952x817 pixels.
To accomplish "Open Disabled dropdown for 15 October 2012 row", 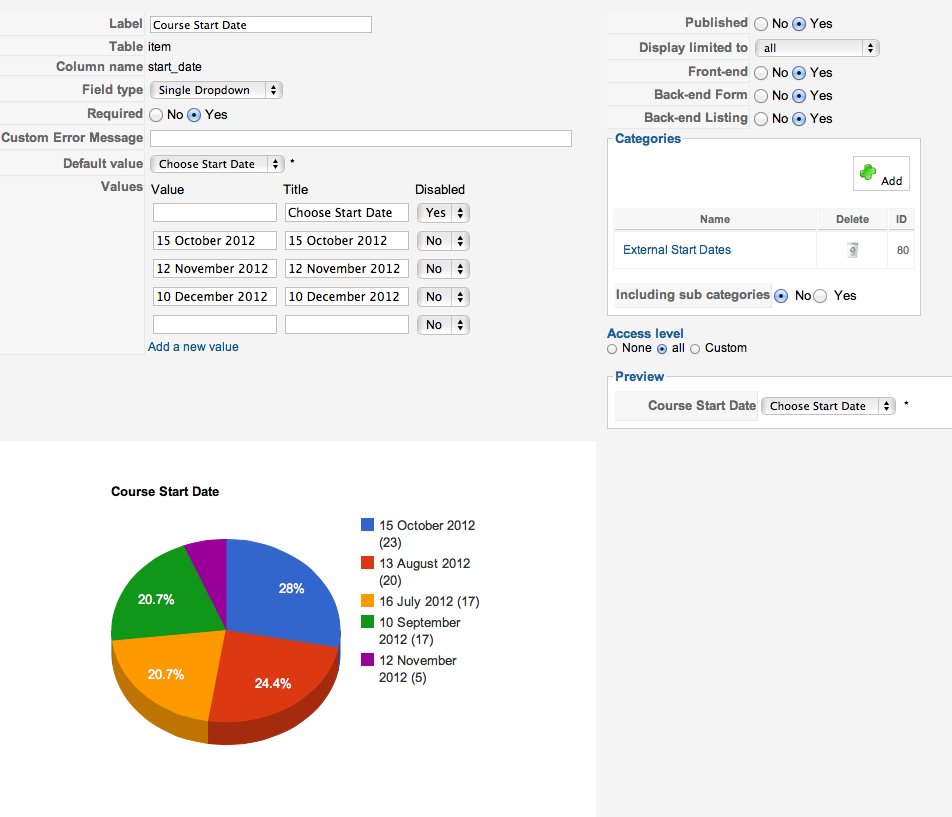I will point(443,241).
